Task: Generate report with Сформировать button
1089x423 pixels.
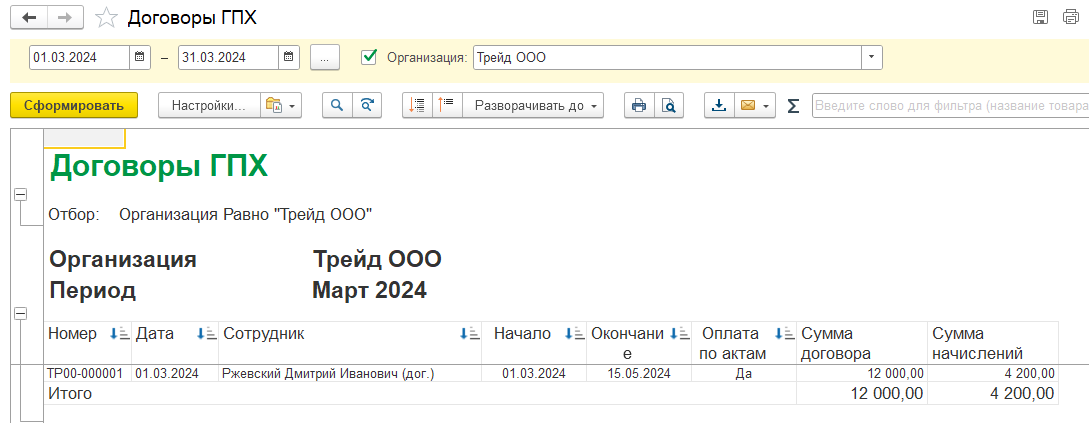Action: tap(74, 106)
